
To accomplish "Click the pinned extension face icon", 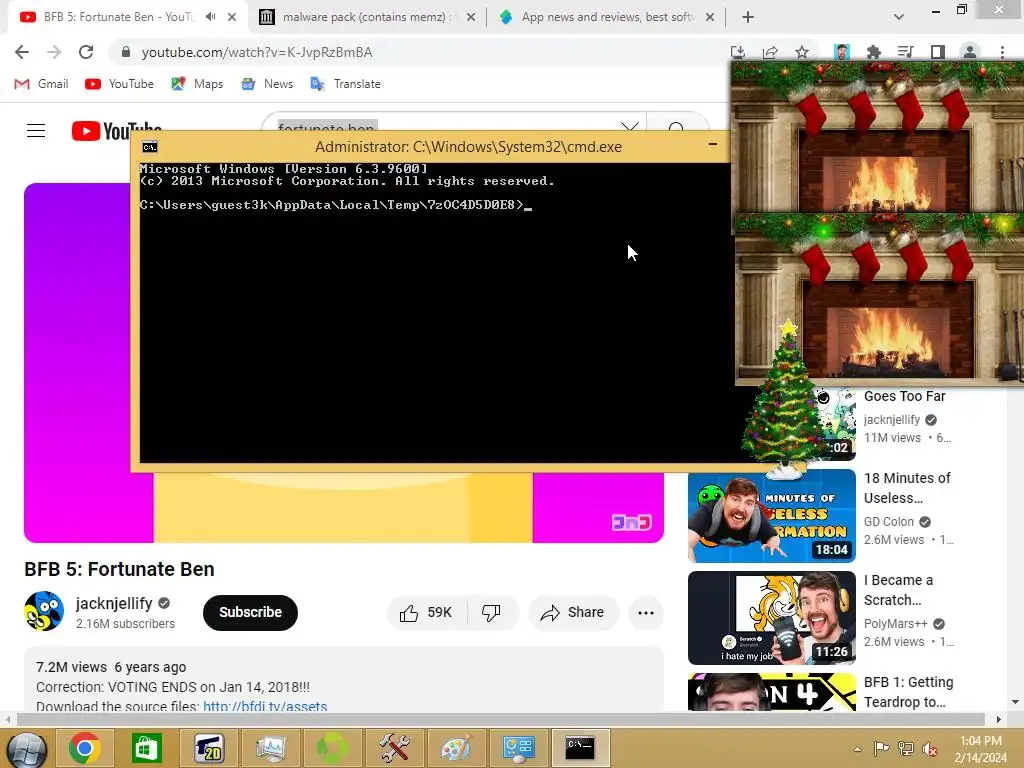I will 842,52.
